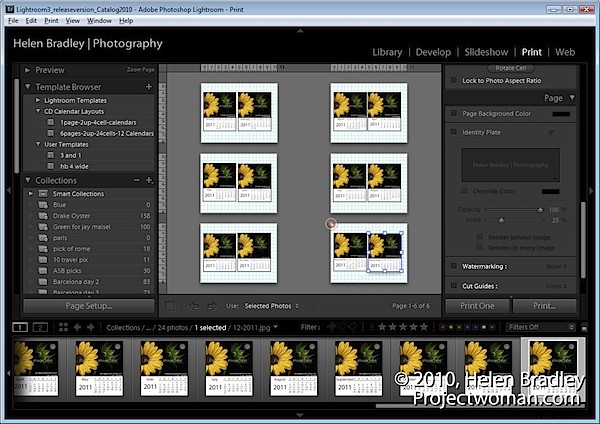Click the 'hb 4 wide' template icon
This screenshot has height=424, width=600.
click(51, 166)
